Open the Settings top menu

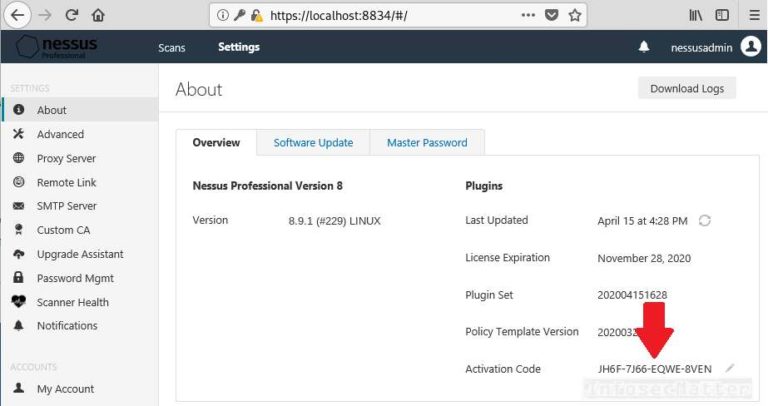(239, 47)
